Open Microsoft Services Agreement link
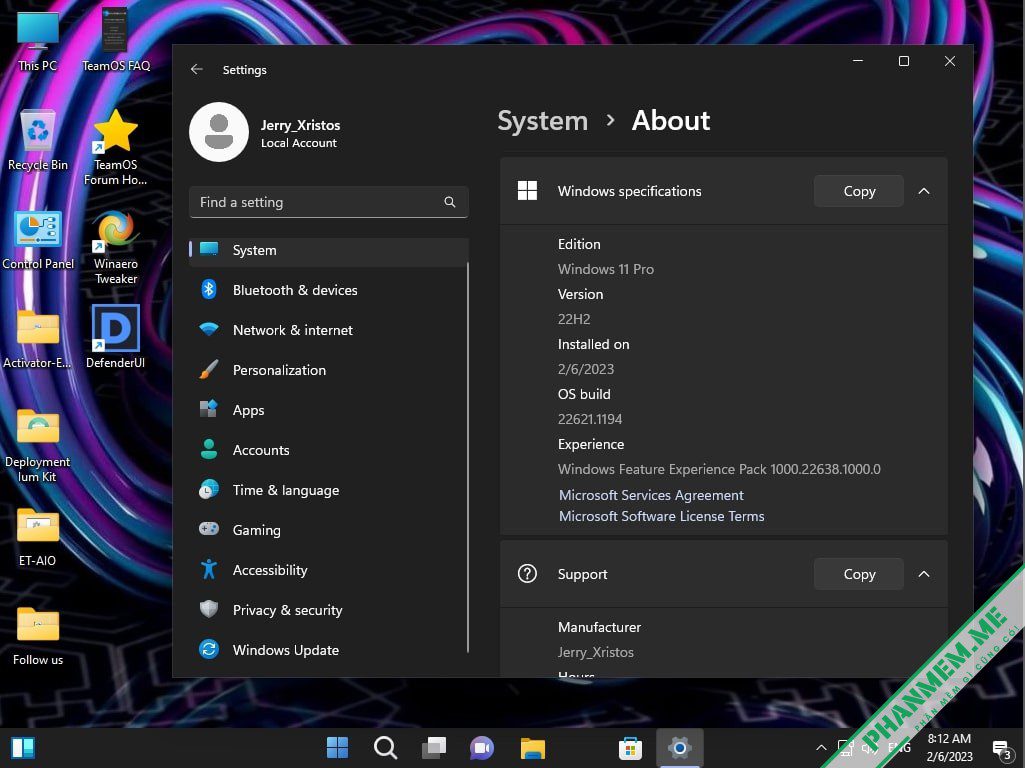Screen dimensions: 1025x768 click(x=651, y=495)
